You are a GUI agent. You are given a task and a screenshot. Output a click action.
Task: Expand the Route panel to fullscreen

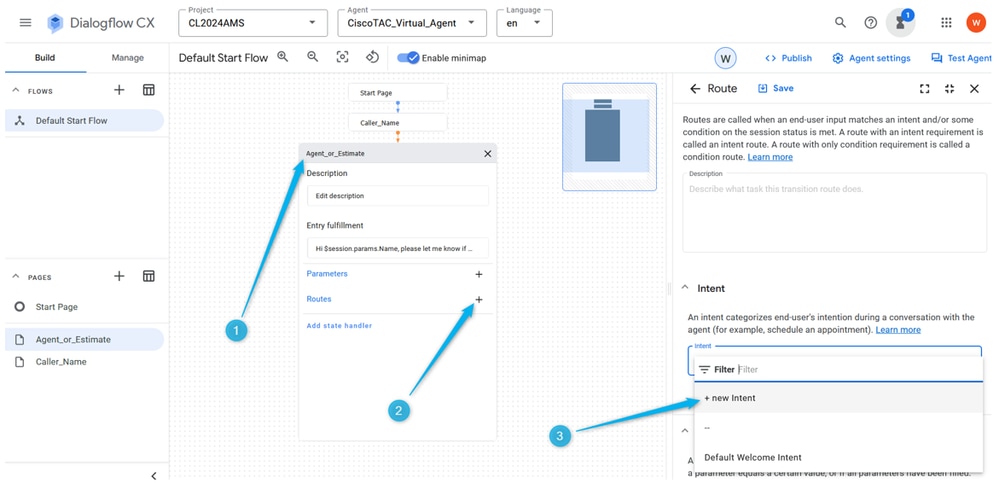pos(924,89)
